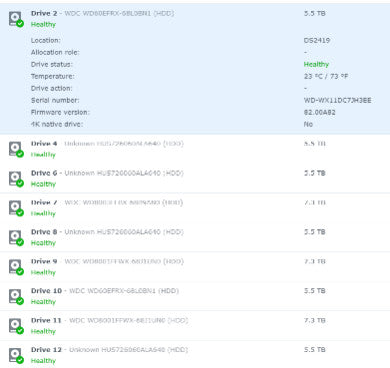Image resolution: width=390 pixels, height=368 pixels.
Task: Click the Drive 11 disk icon
Action: point(16,325)
